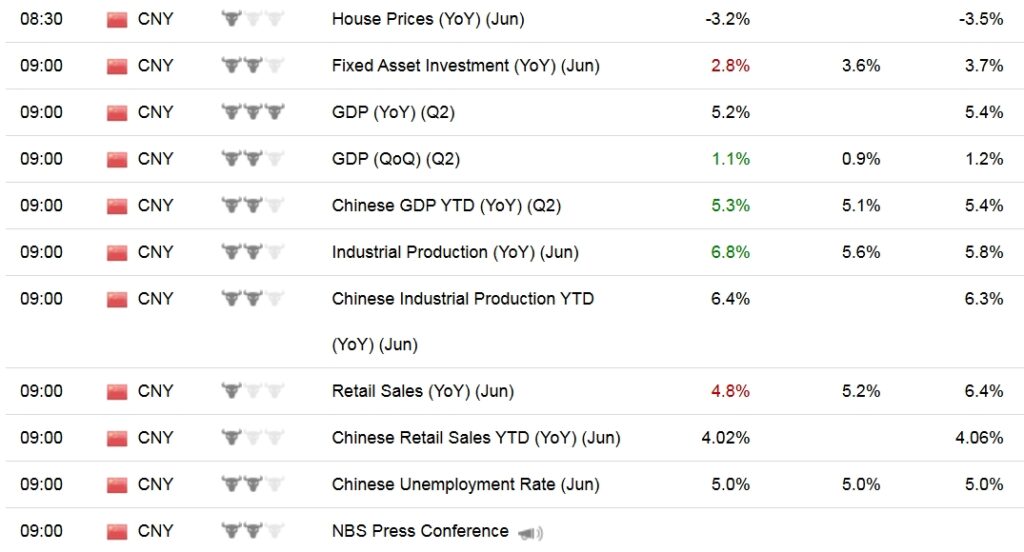This screenshot has width=1024, height=552.
Task: Click bull volatility icons for GDP (QoQ) (Q2)
Action: [252, 159]
